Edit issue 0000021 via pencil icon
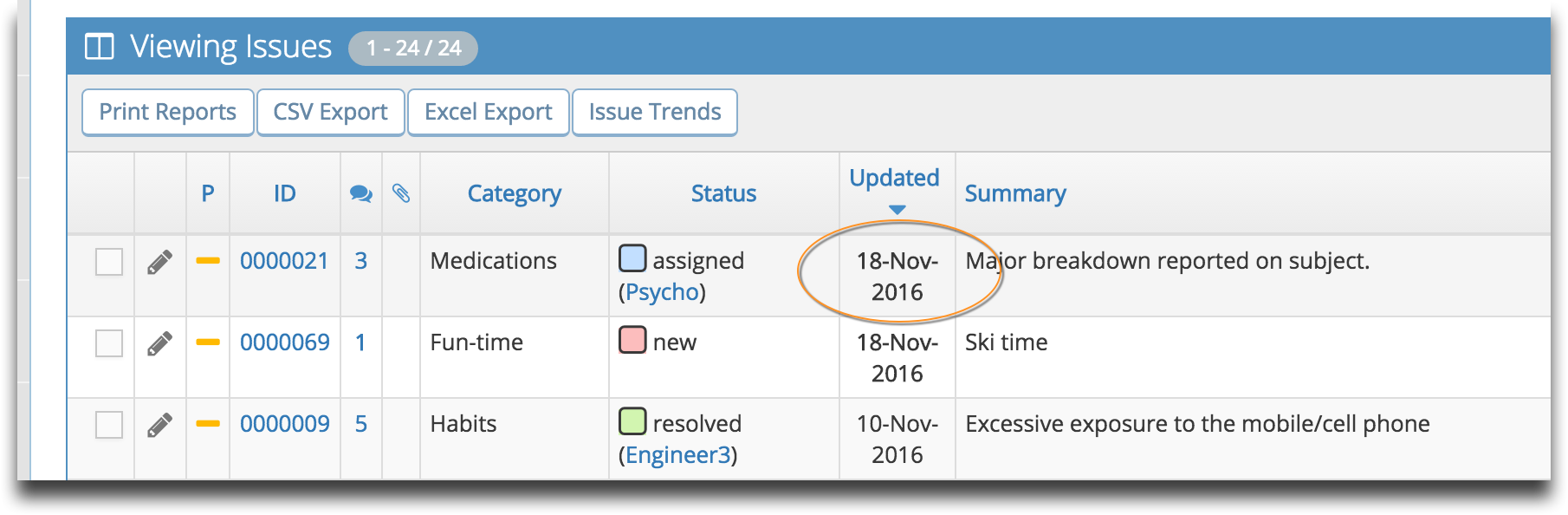 click(x=159, y=262)
